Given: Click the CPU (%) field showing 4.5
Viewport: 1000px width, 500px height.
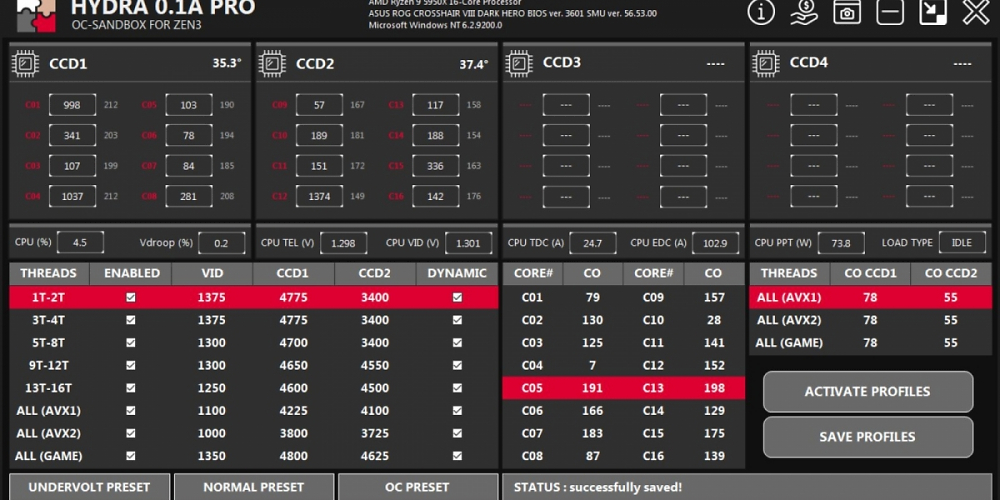Looking at the screenshot, I should click(80, 243).
